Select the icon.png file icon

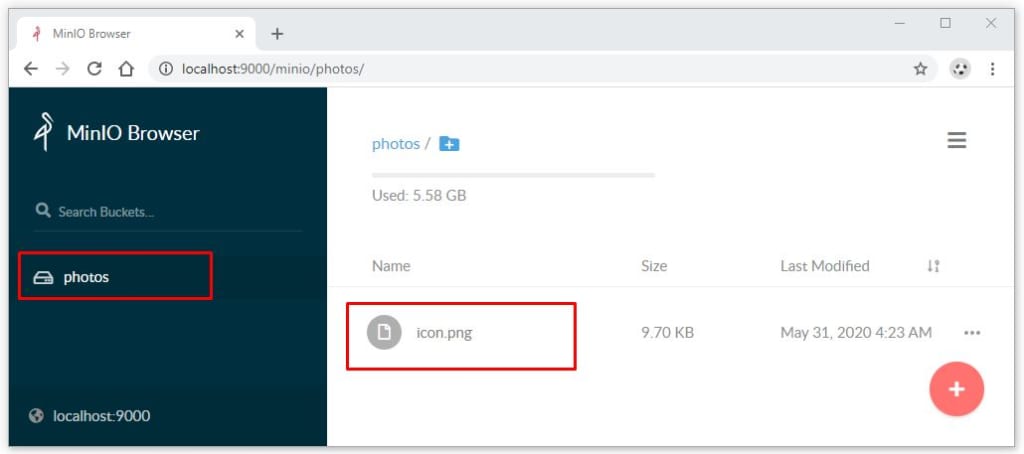(x=384, y=332)
